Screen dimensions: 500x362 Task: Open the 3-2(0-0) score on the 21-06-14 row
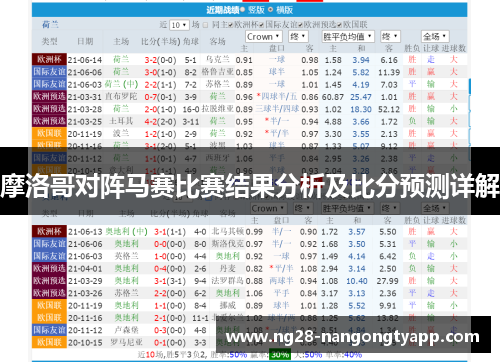point(160,60)
